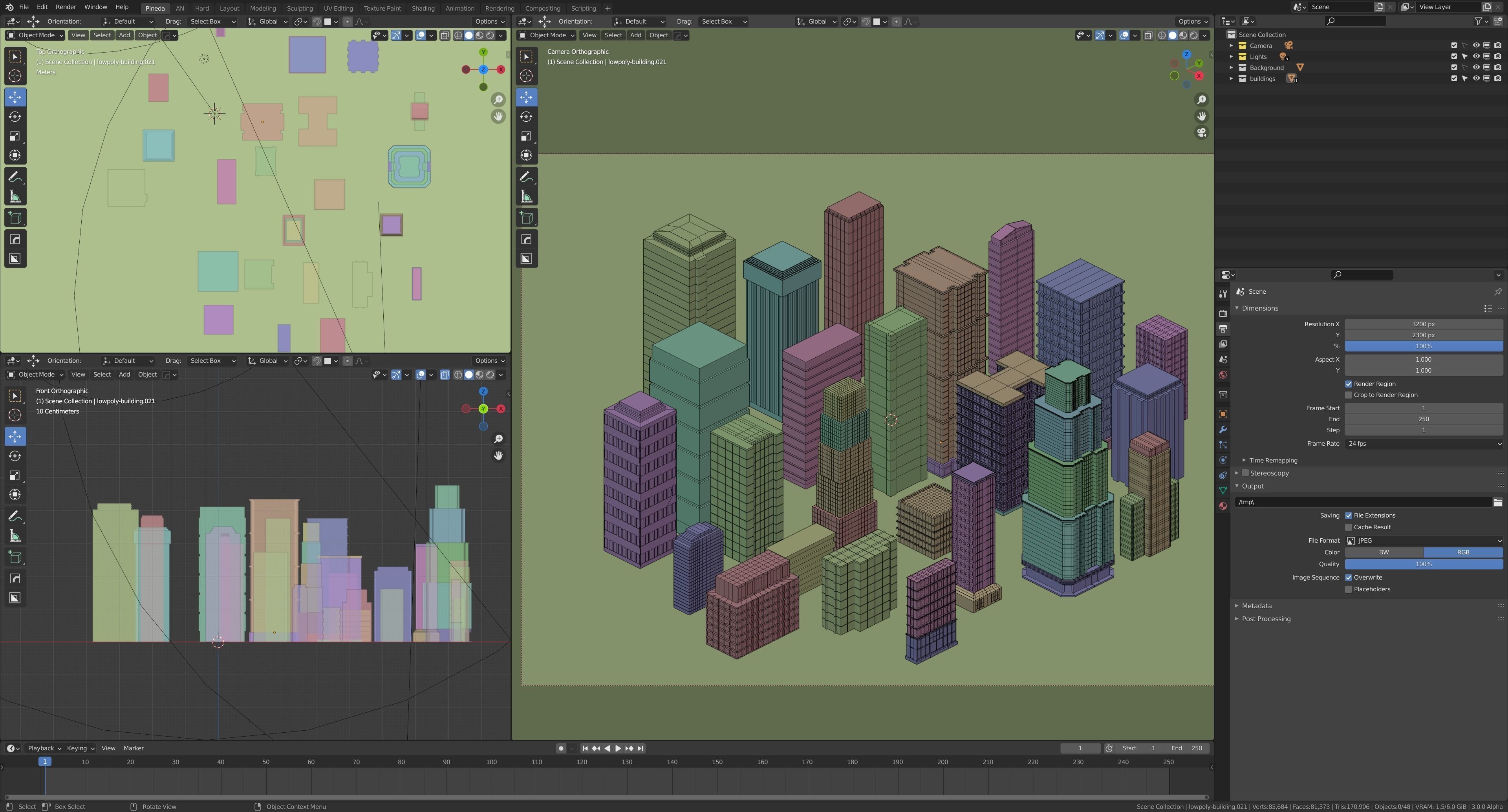Click the Blender logo menu icon

(9, 7)
